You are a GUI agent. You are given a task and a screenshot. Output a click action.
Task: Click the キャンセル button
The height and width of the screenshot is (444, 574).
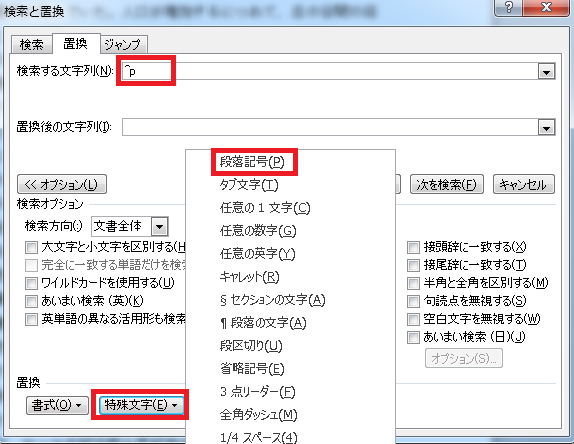click(x=524, y=184)
